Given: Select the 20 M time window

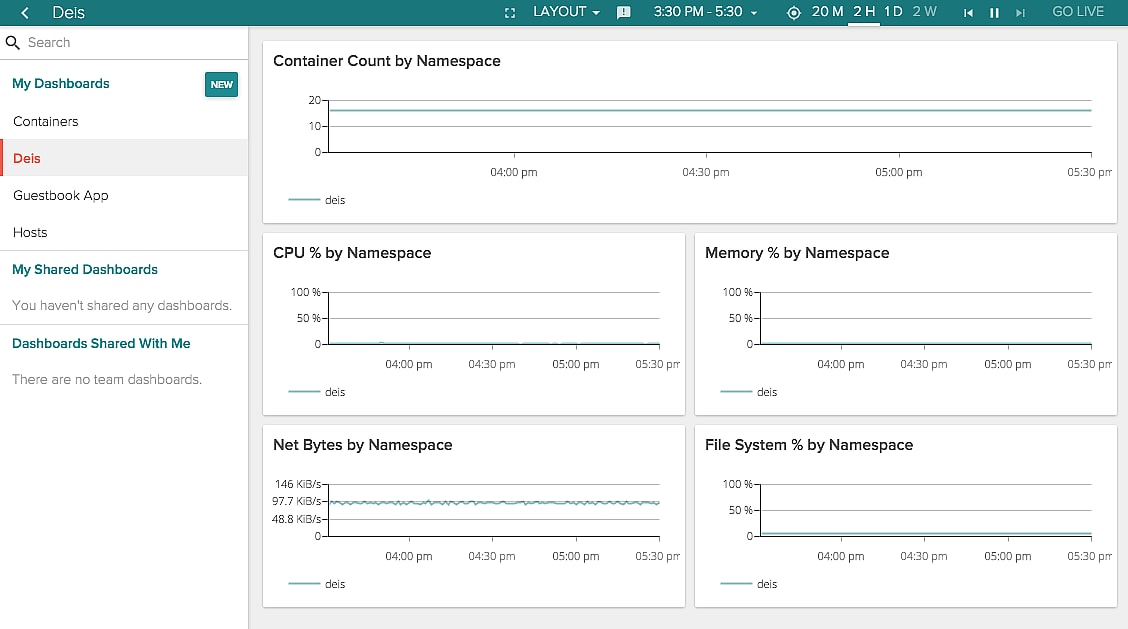Looking at the screenshot, I should click(827, 12).
